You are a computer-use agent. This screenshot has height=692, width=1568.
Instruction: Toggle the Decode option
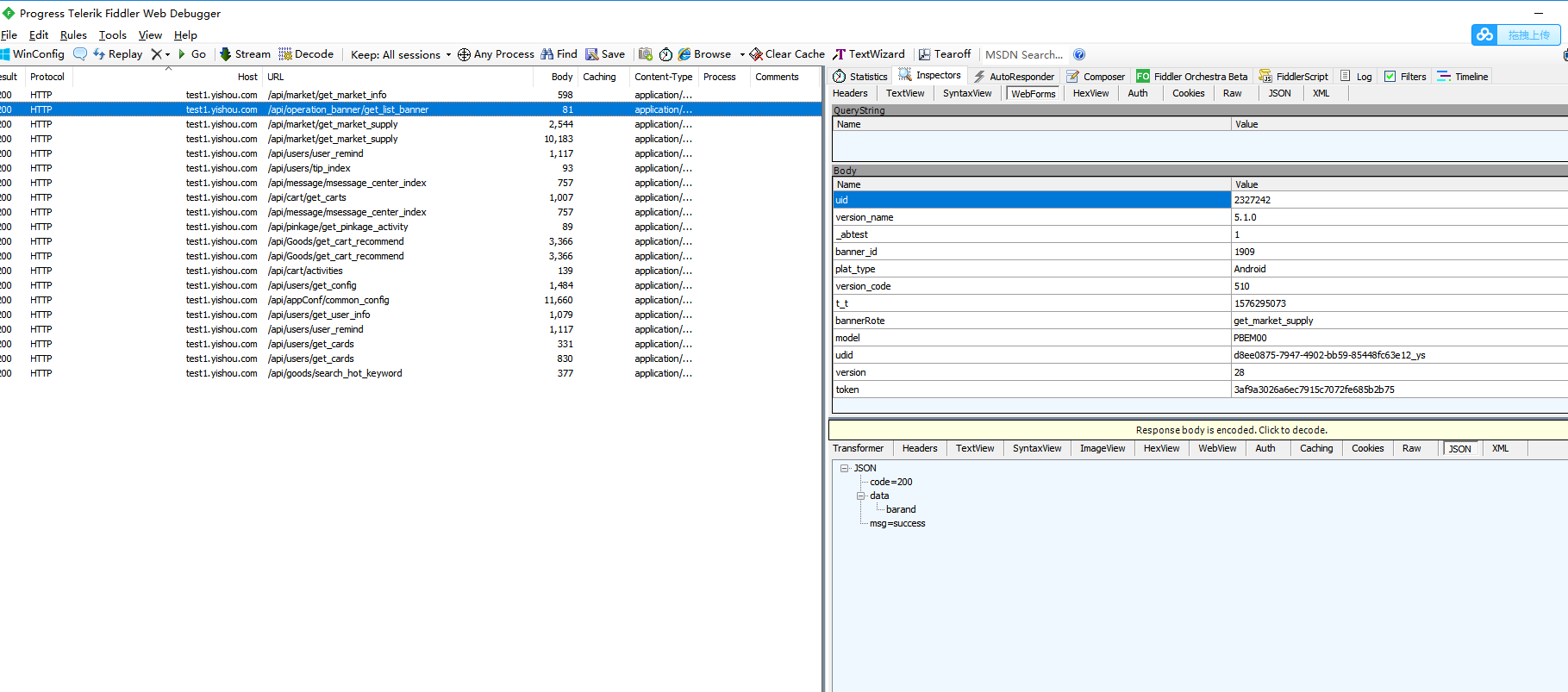point(306,54)
